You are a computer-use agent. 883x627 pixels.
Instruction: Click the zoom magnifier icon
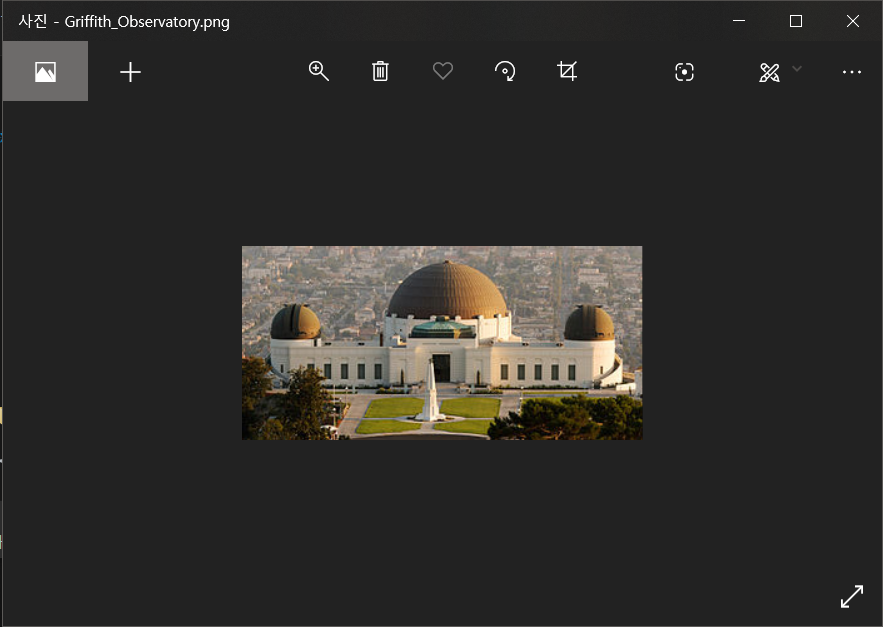319,72
